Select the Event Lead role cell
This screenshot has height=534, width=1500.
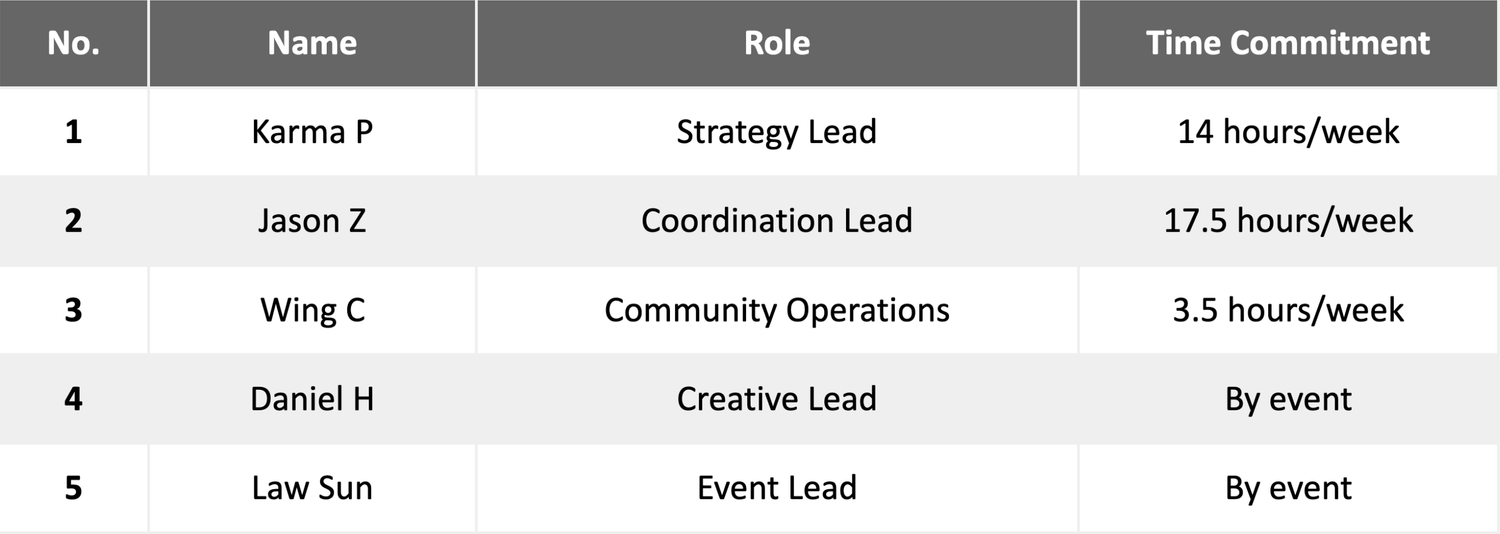(x=777, y=487)
